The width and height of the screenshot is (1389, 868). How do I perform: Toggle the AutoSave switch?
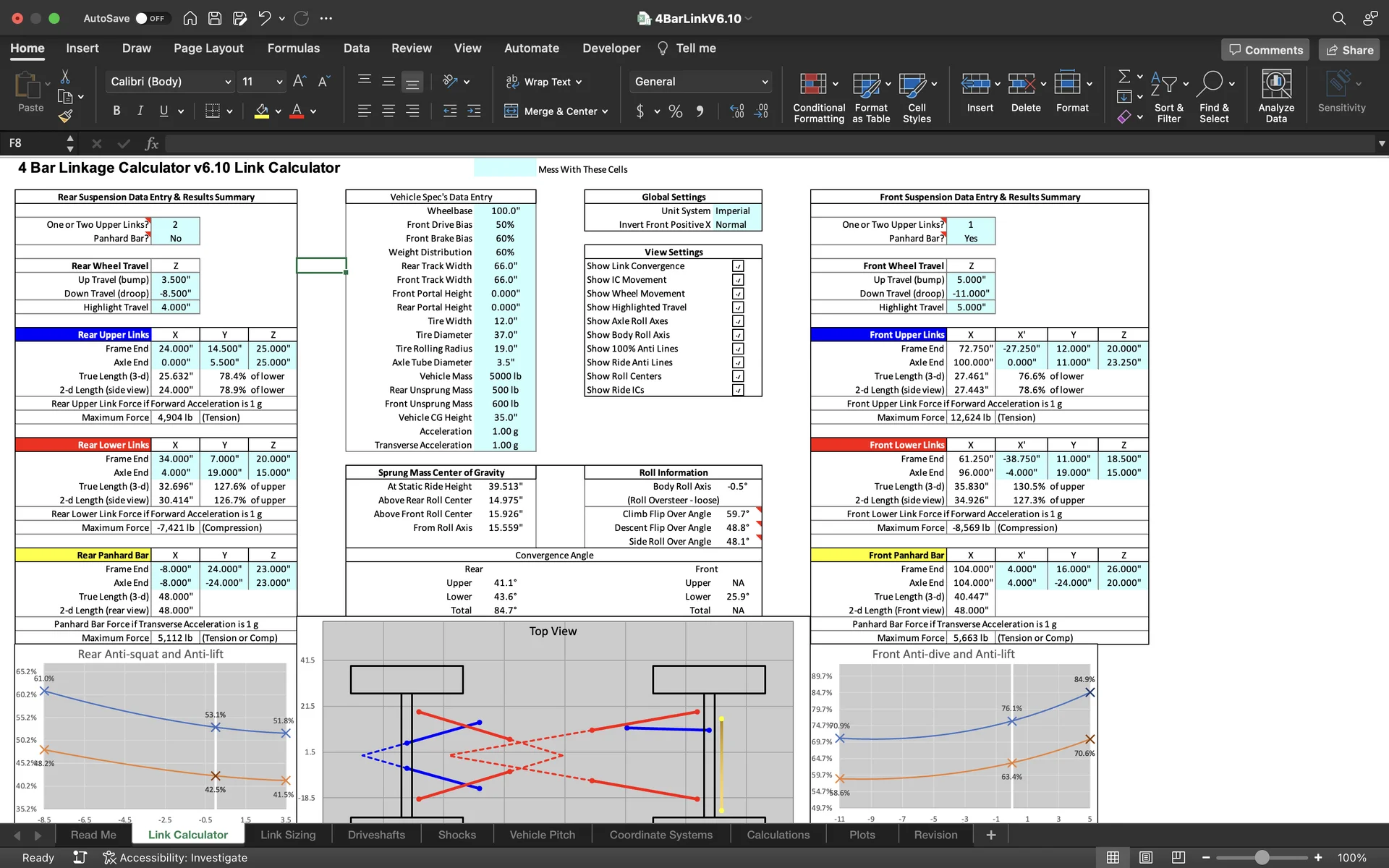click(x=150, y=18)
